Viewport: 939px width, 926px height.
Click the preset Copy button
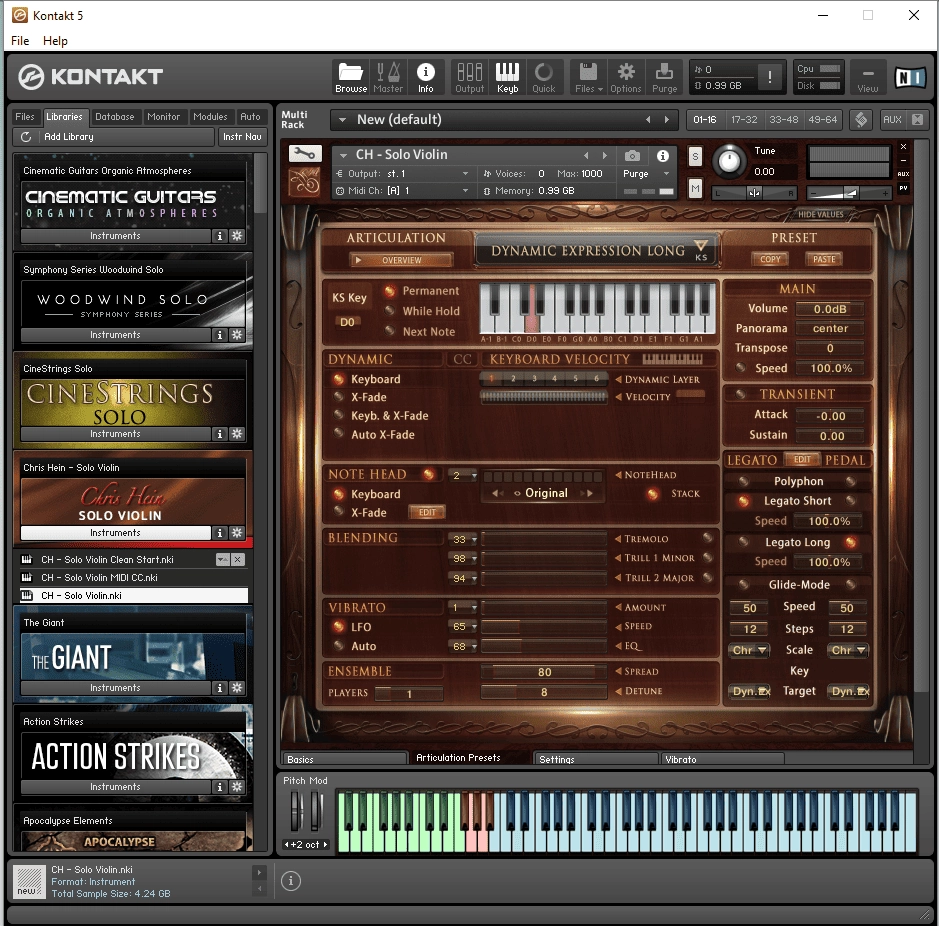tap(770, 259)
